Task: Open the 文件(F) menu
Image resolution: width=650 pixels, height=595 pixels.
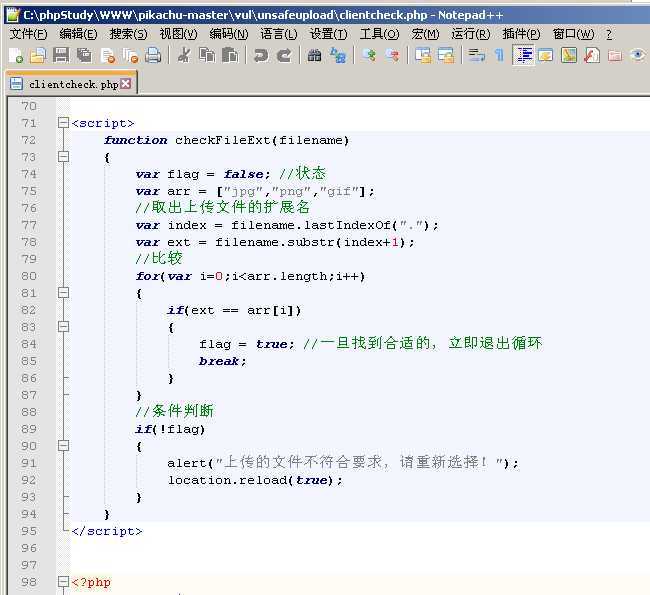Action: click(x=28, y=34)
